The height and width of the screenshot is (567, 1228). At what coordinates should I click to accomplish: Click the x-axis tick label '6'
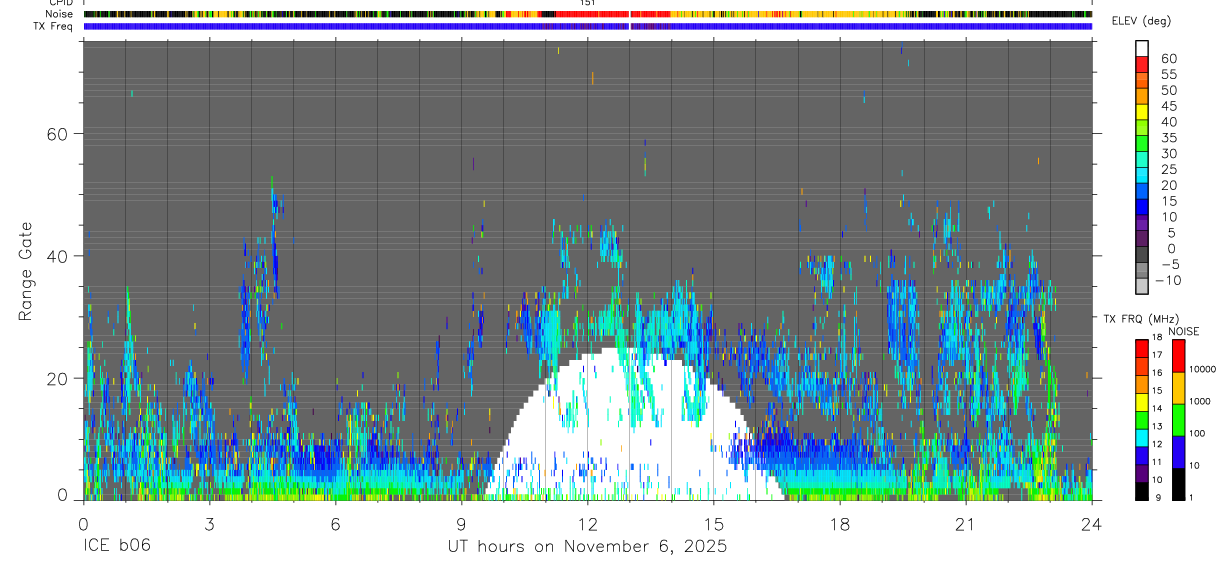point(335,523)
